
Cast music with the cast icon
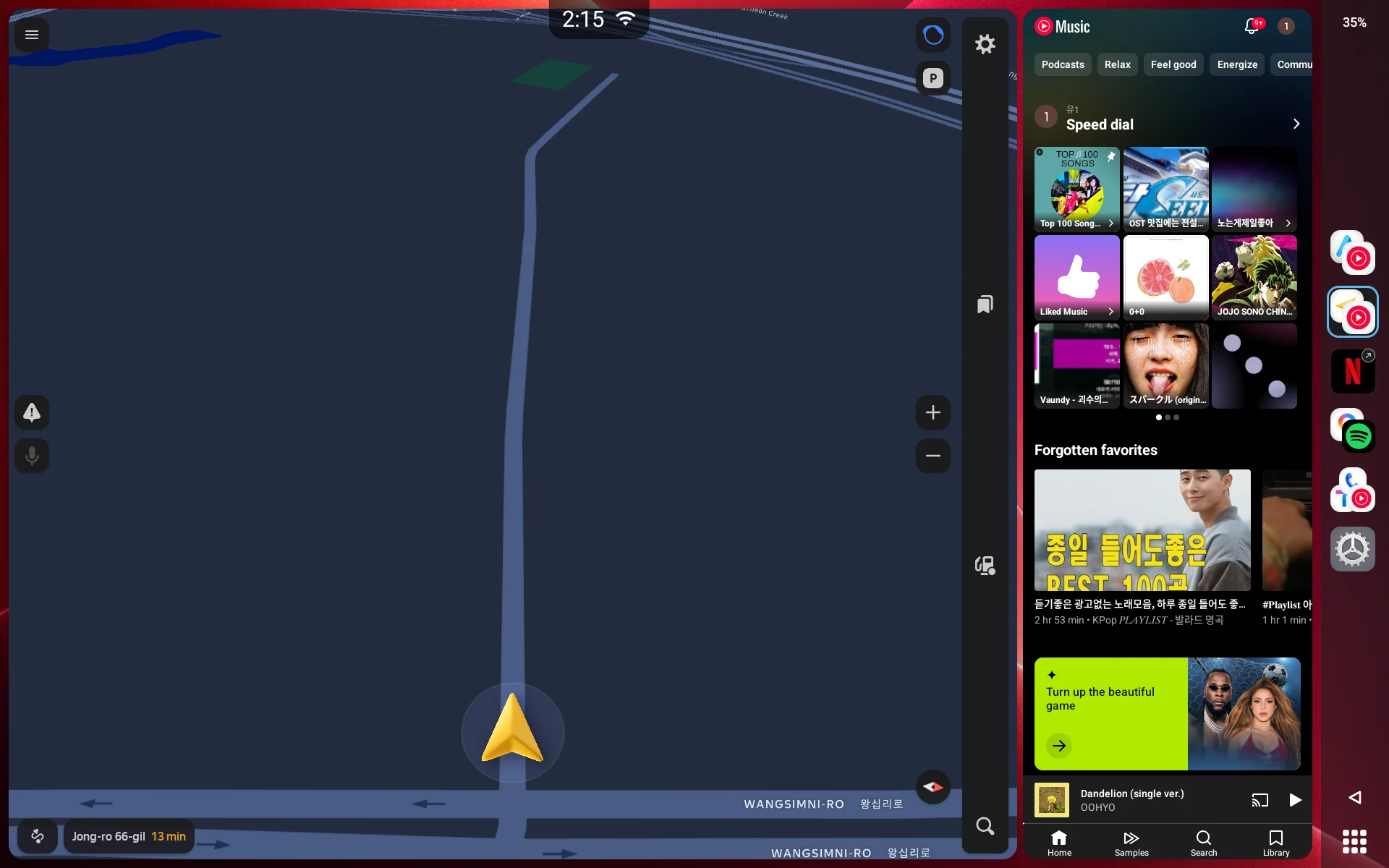[x=1260, y=799]
